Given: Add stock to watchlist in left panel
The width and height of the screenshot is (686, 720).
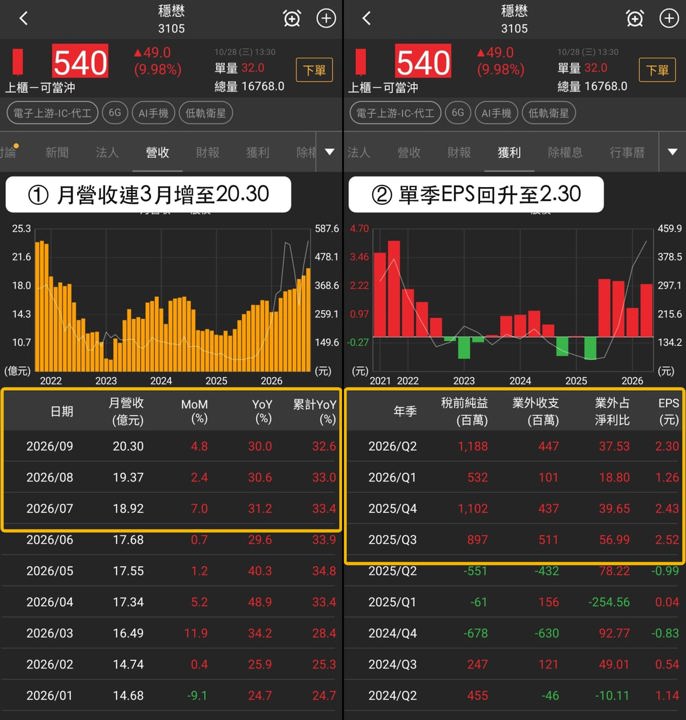Looking at the screenshot, I should 326,18.
